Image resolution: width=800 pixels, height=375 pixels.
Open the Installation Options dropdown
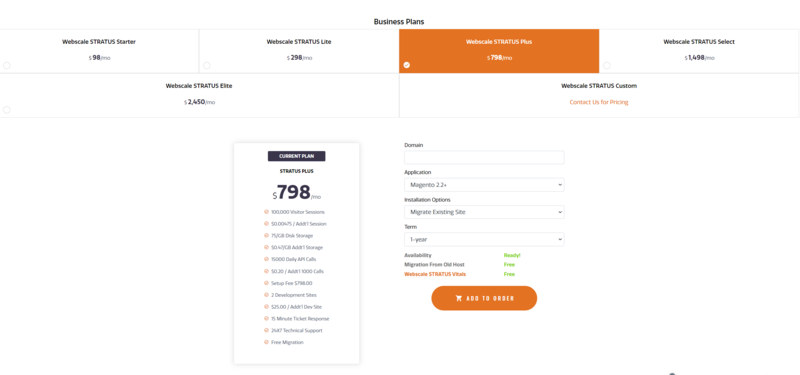tap(484, 212)
